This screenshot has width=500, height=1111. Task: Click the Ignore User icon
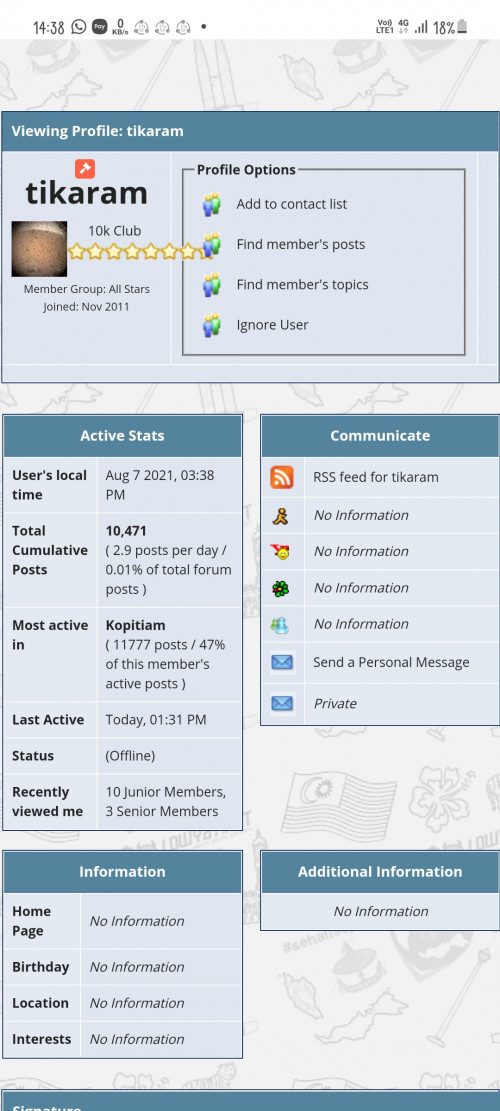tap(211, 325)
